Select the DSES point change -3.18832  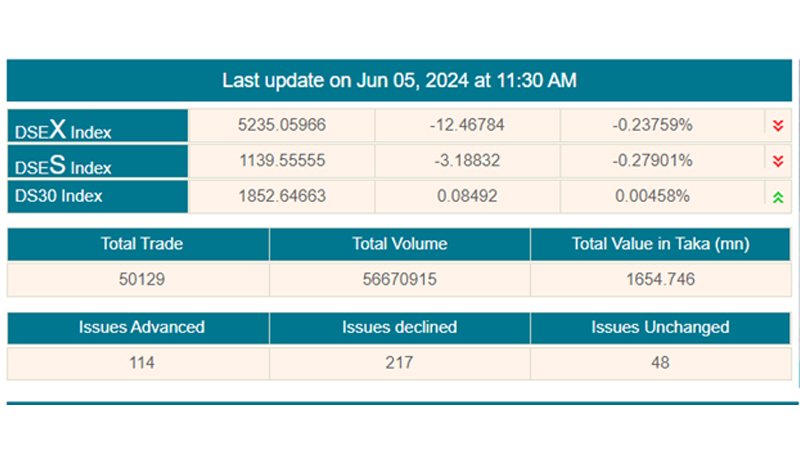[467, 161]
